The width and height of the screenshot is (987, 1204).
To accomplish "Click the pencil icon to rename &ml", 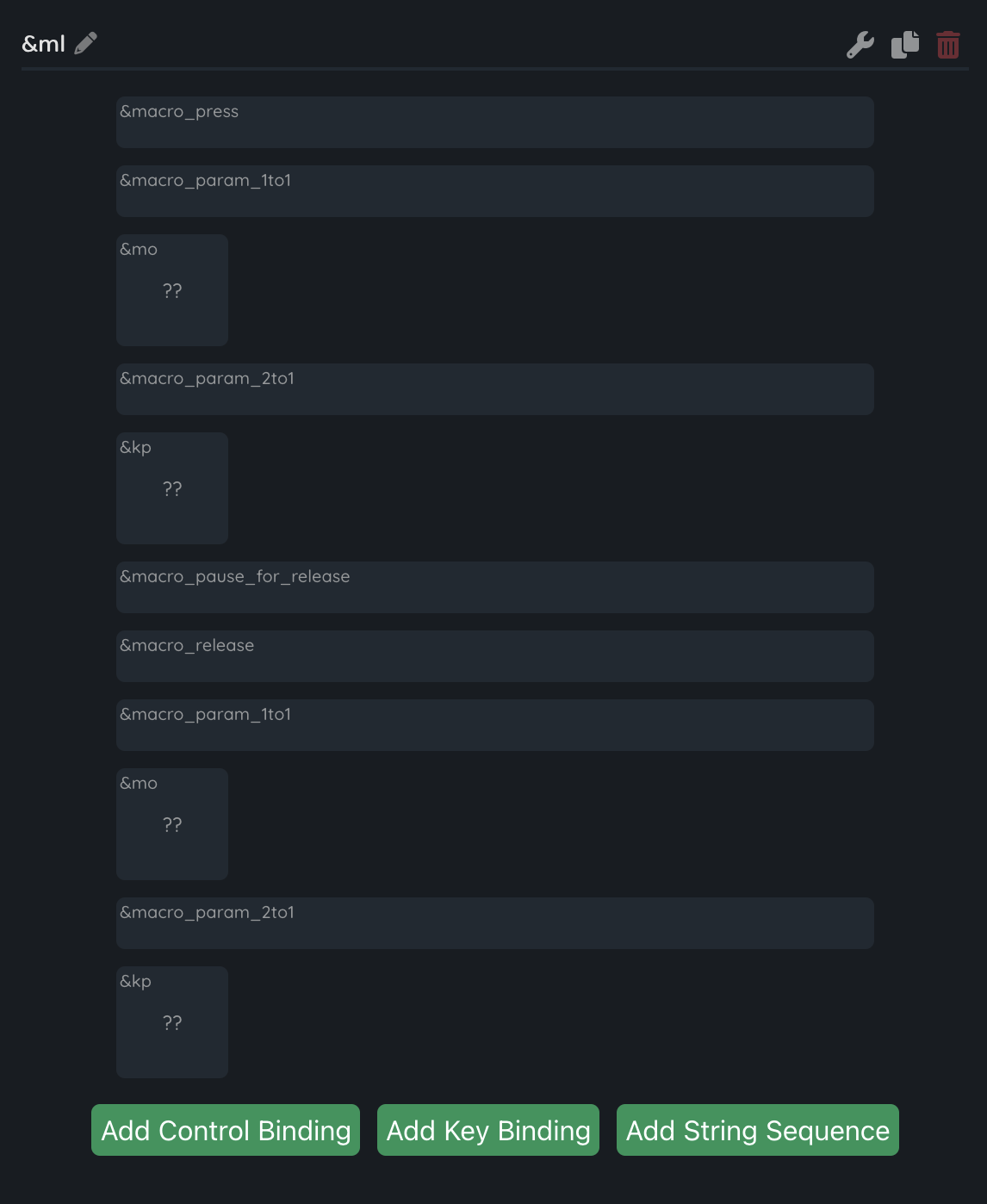I will [85, 43].
